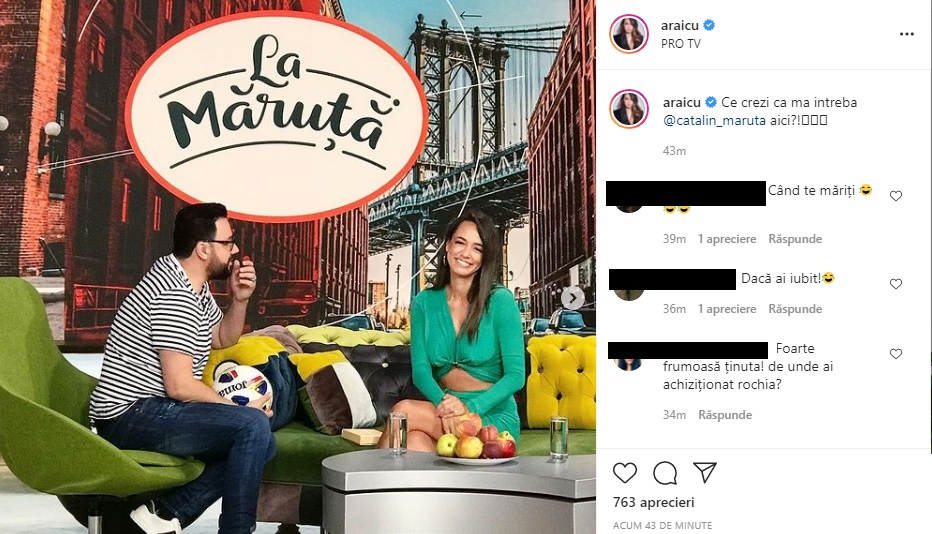Reply to the 'Dacă ai iubit!' comment

(795, 309)
